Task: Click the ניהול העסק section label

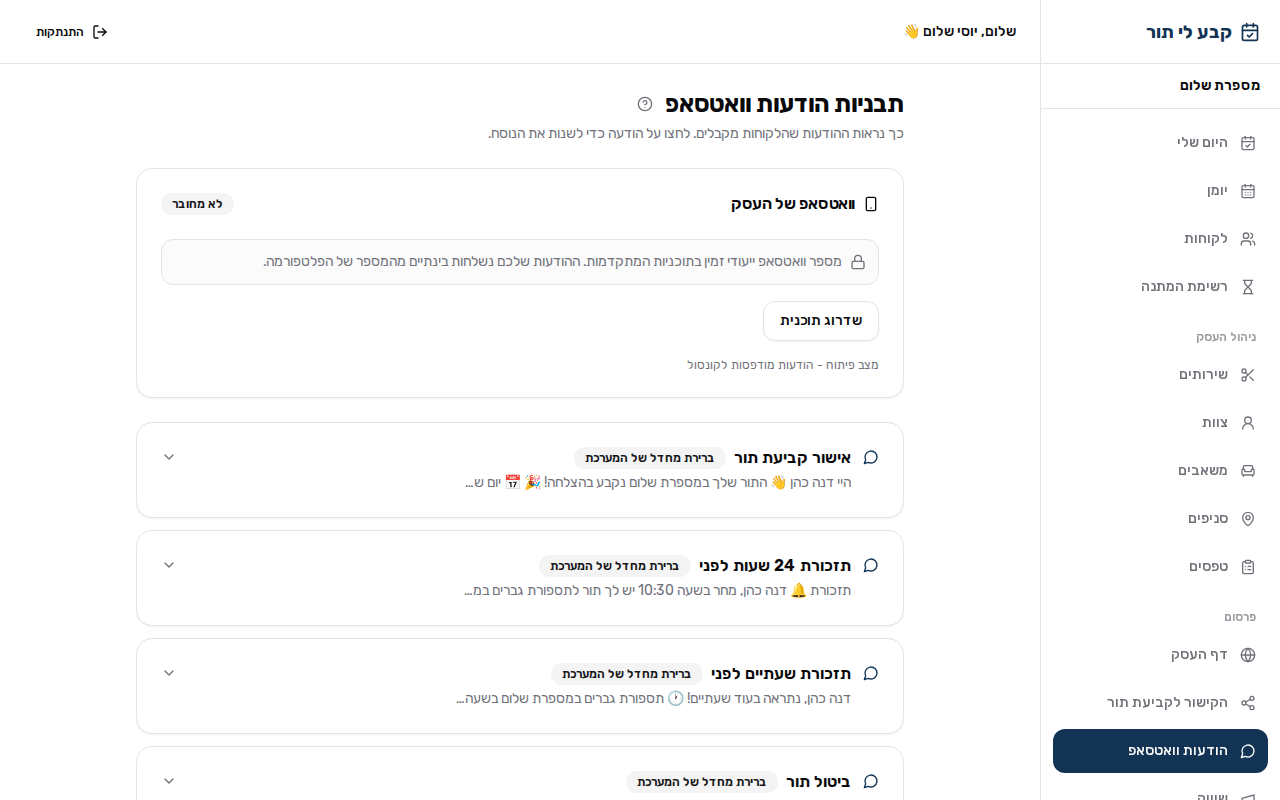Action: pyautogui.click(x=1226, y=337)
